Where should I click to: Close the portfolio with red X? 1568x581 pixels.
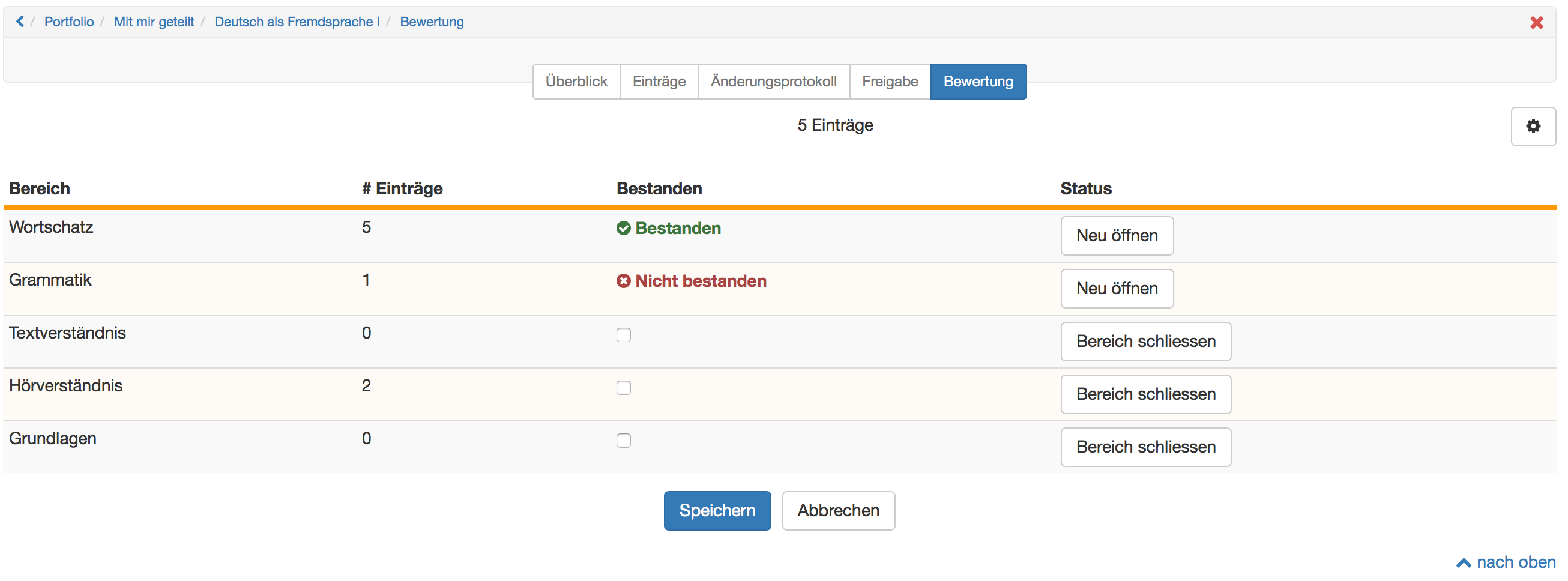(1536, 23)
